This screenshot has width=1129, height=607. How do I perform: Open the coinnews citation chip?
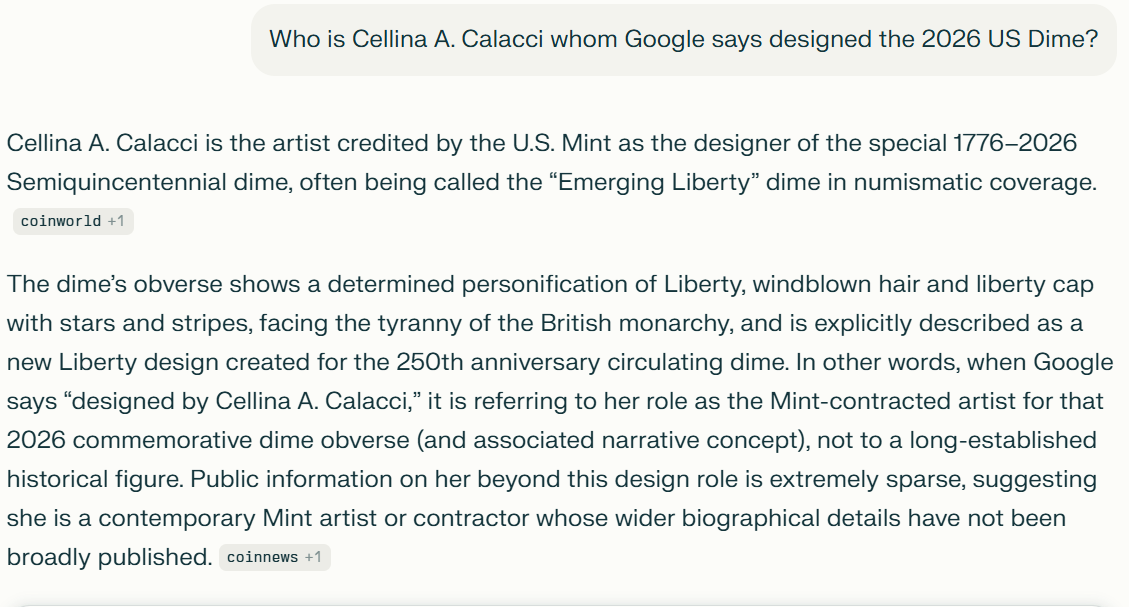tap(274, 557)
